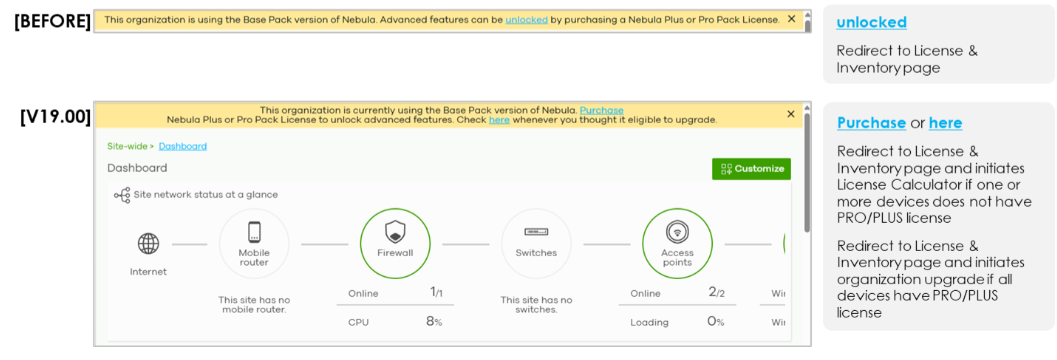1057x360 pixels.
Task: Follow the Purchase link in banner
Action: [601, 110]
